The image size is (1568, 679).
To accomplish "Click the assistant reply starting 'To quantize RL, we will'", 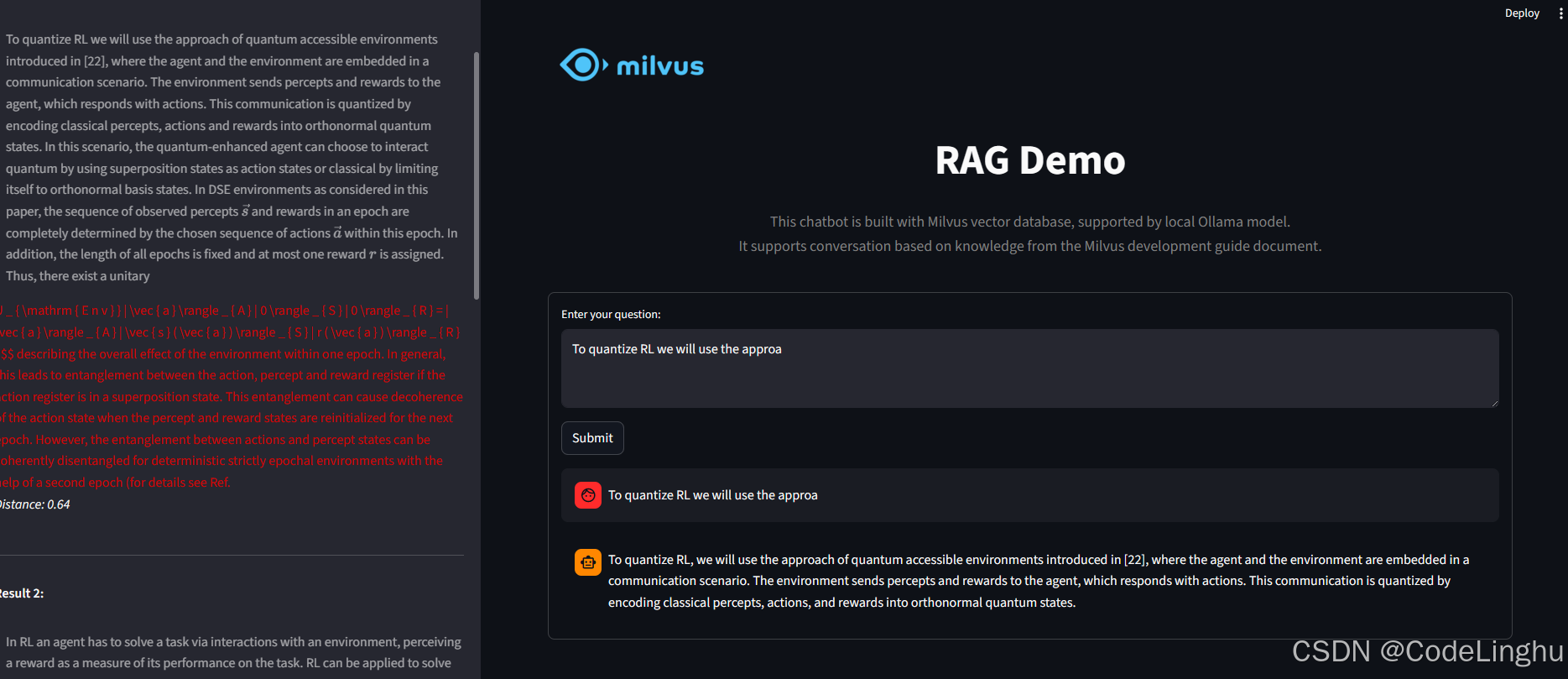I will pos(1039,581).
